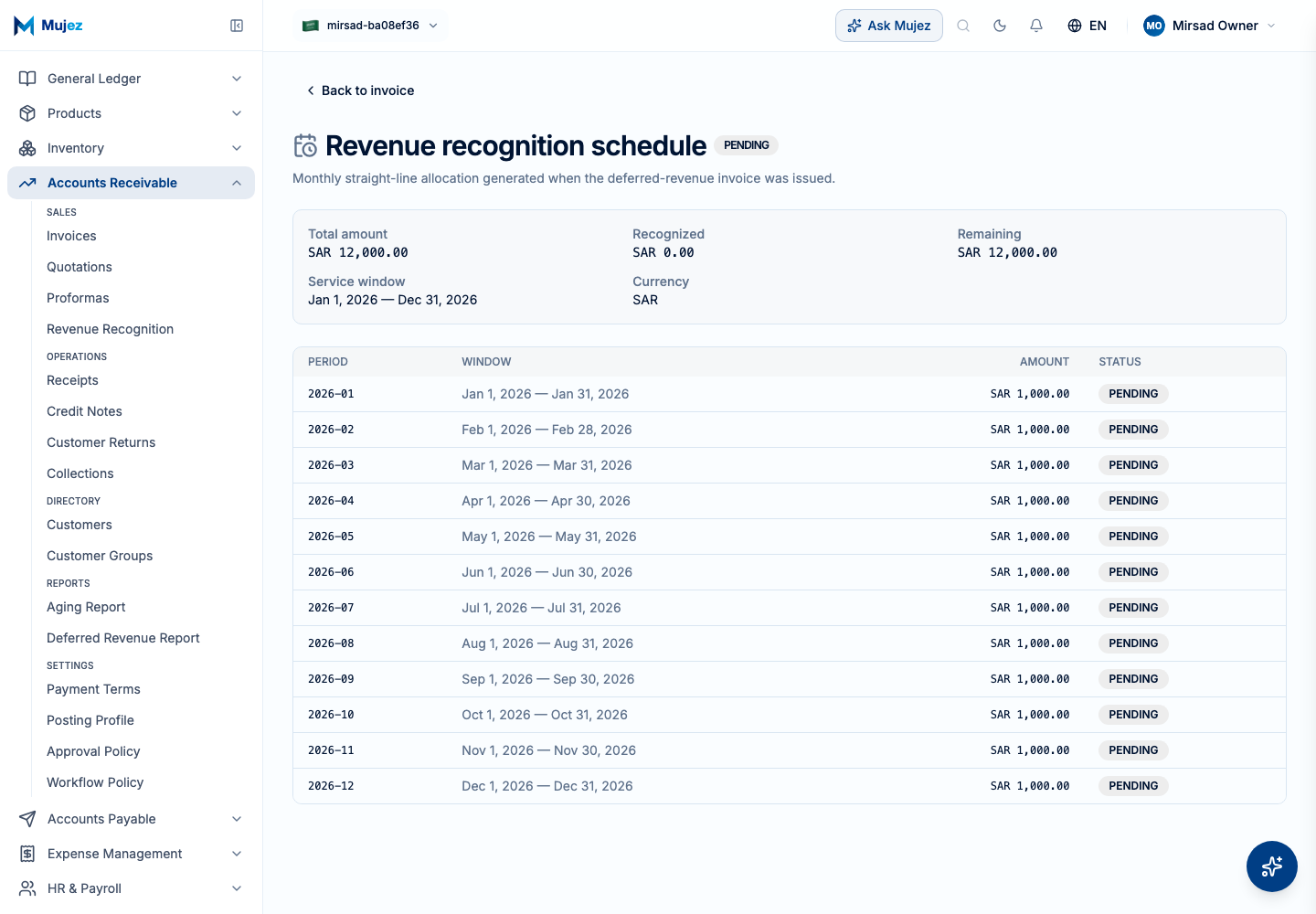1316x914 pixels.
Task: Click the MO user avatar
Action: tap(1154, 26)
